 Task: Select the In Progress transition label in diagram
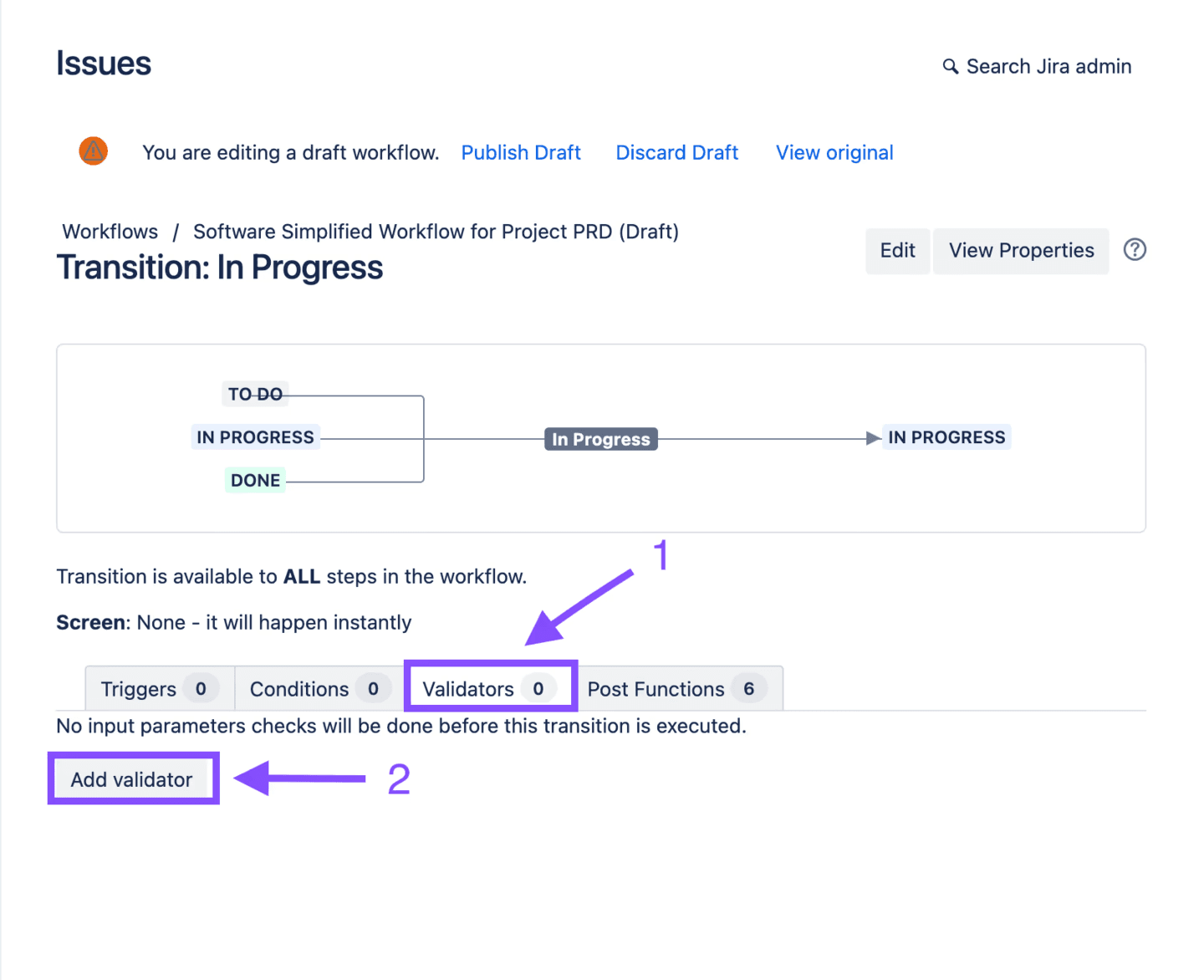(x=600, y=438)
